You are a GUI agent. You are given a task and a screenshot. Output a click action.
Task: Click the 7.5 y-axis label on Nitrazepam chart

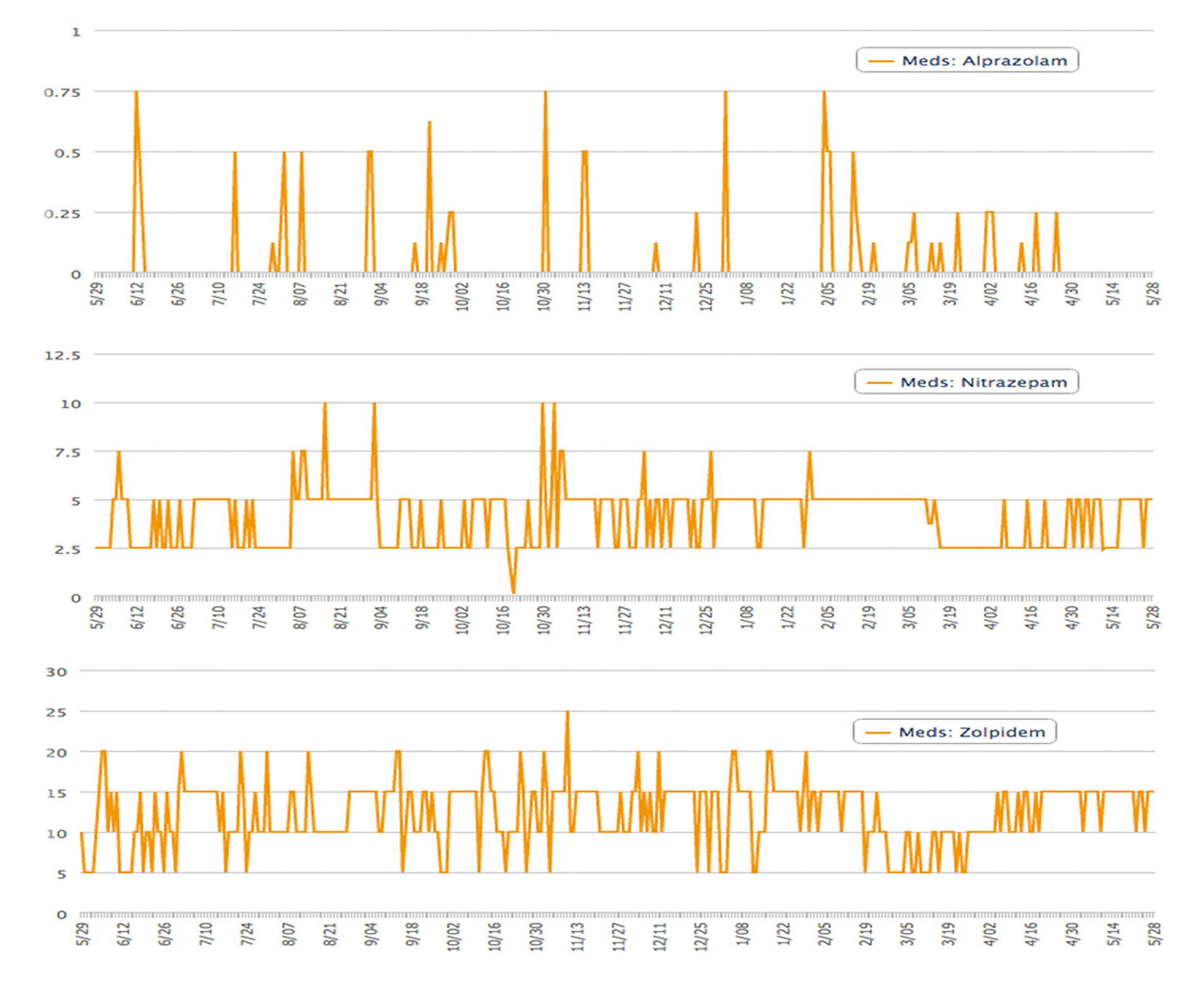[x=67, y=452]
